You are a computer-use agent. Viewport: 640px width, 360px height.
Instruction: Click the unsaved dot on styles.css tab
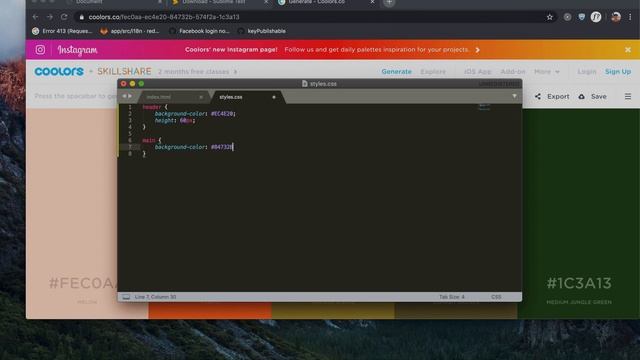[x=274, y=97]
